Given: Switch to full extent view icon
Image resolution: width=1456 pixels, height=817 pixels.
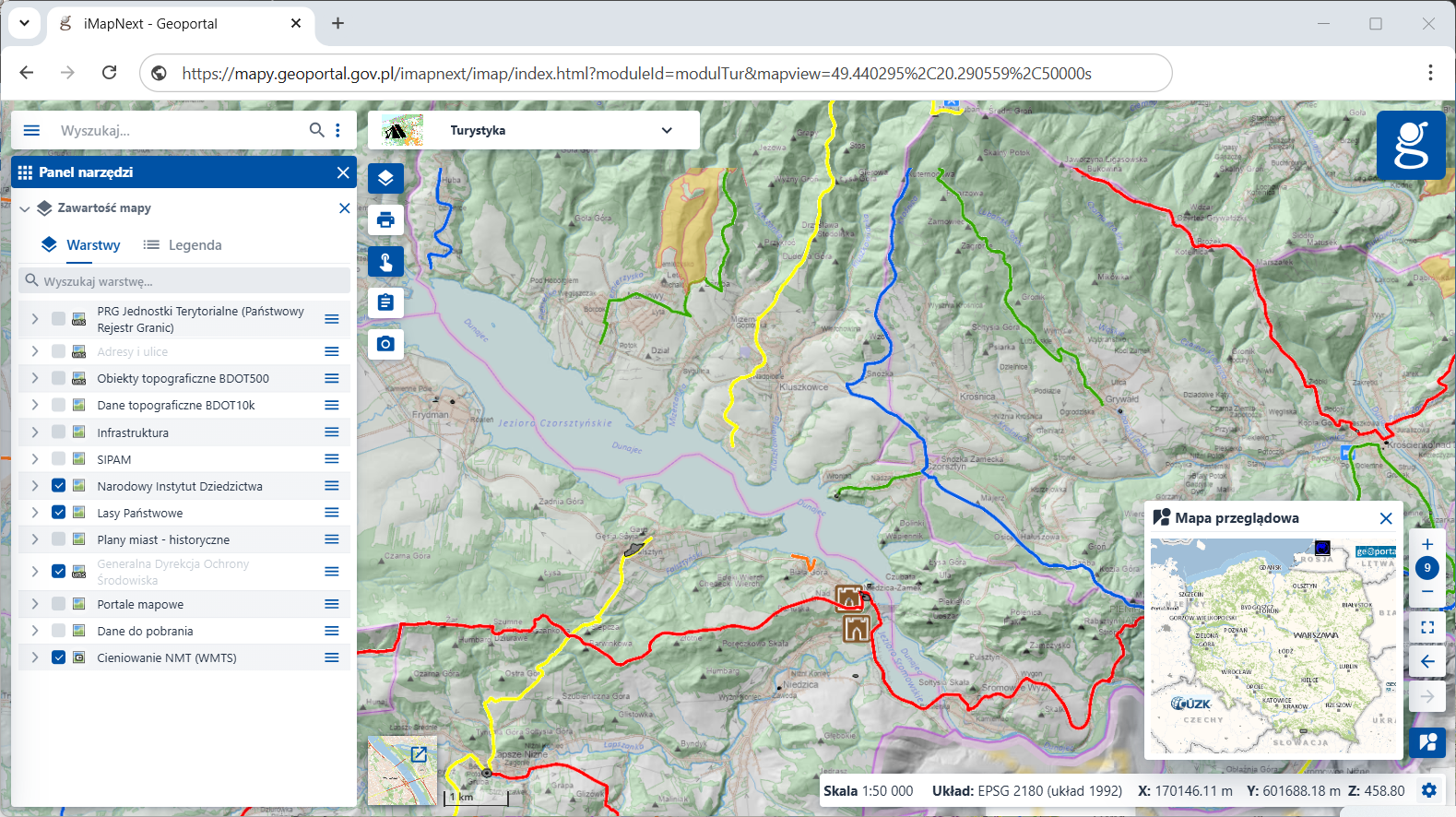Looking at the screenshot, I should click(x=1427, y=627).
